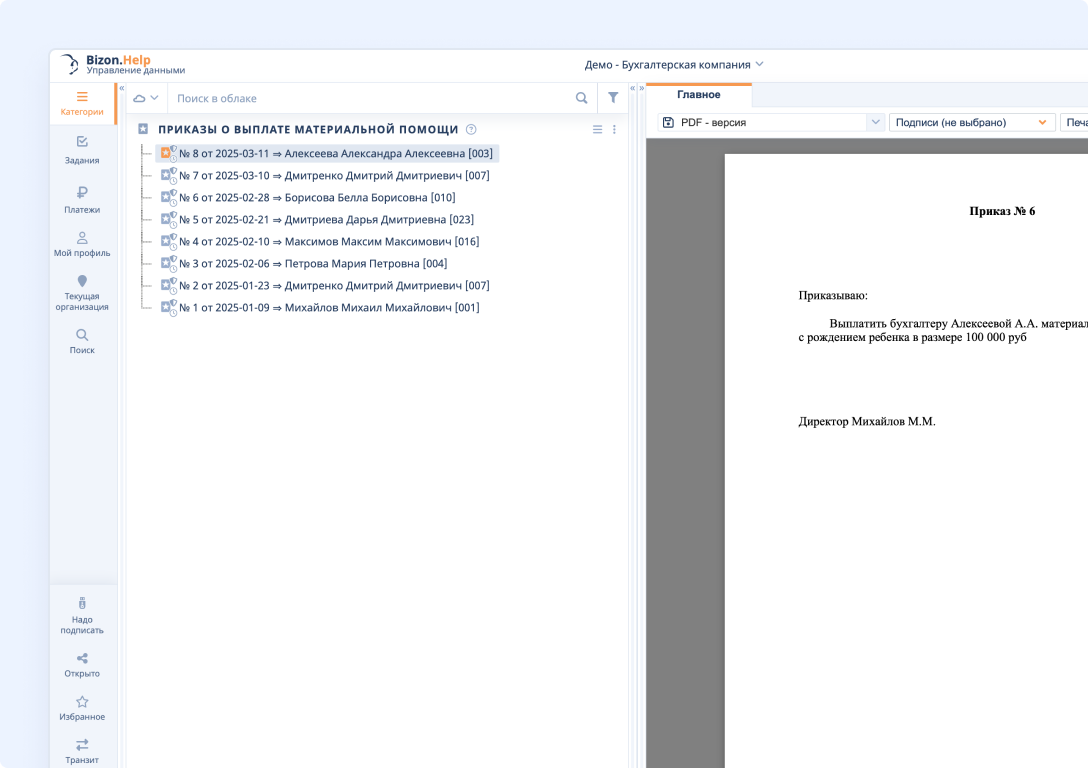Expand the company selector dropdown
The width and height of the screenshot is (1088, 768).
pos(674,65)
